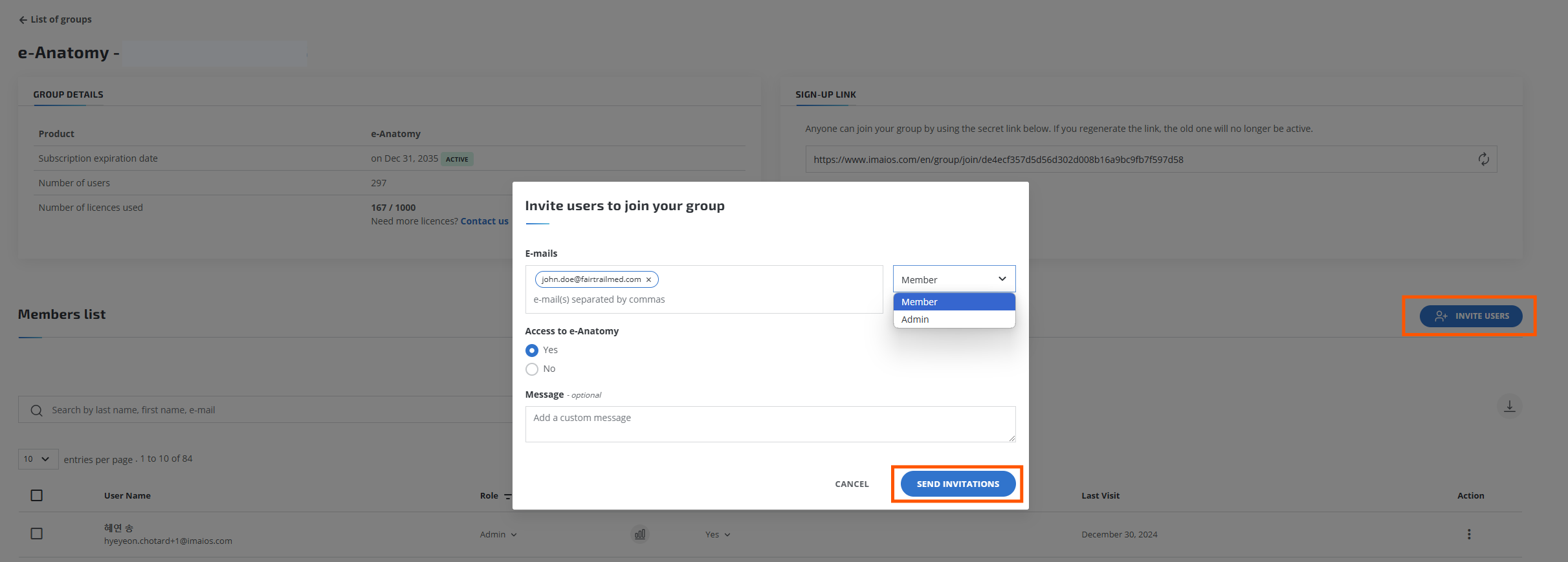Click the User Name column header
Image resolution: width=1568 pixels, height=562 pixels.
pyautogui.click(x=127, y=496)
